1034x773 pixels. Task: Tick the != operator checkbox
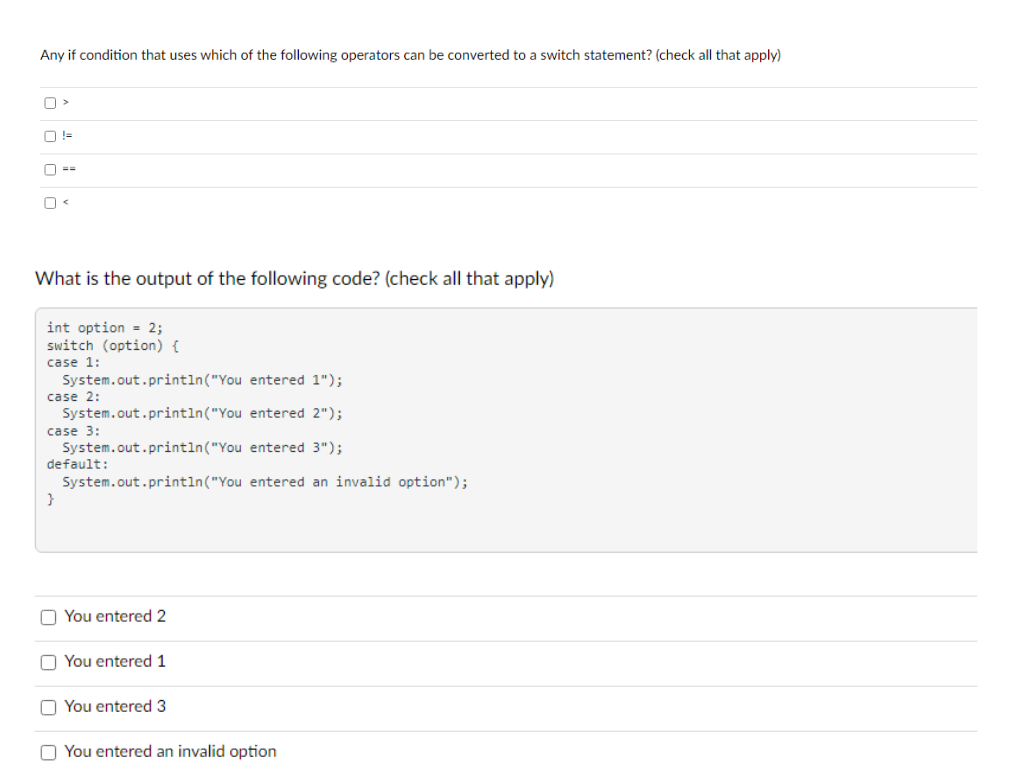click(x=49, y=137)
